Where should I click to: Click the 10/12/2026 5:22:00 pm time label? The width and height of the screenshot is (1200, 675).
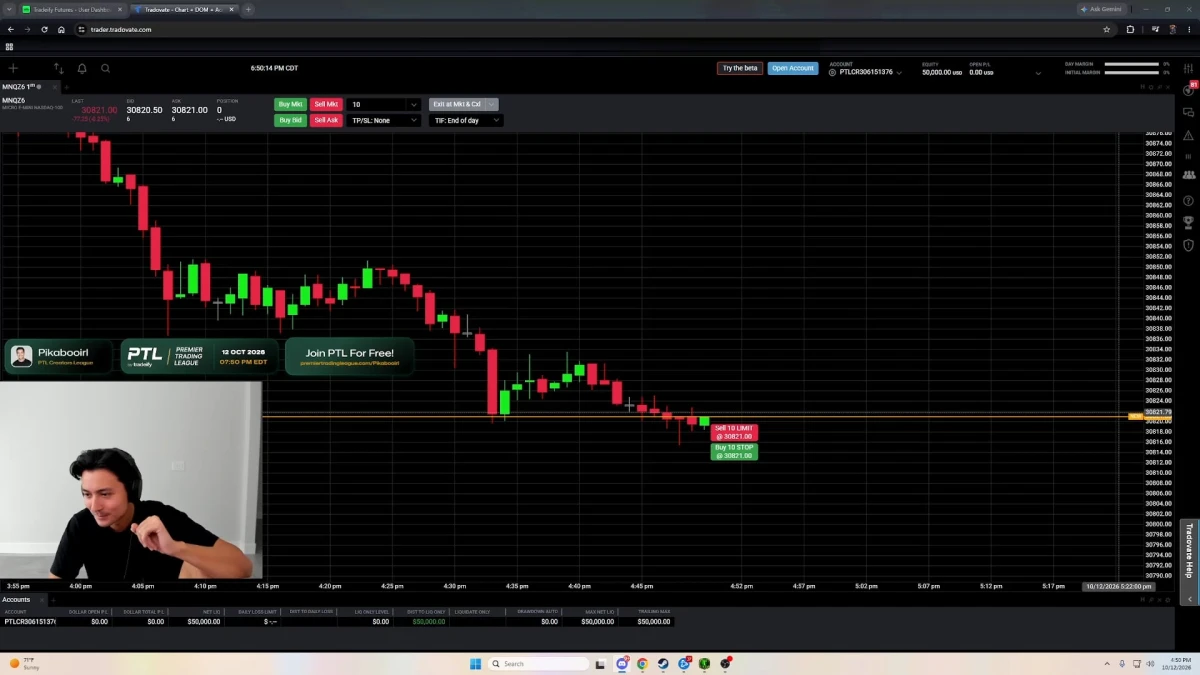(x=1119, y=586)
